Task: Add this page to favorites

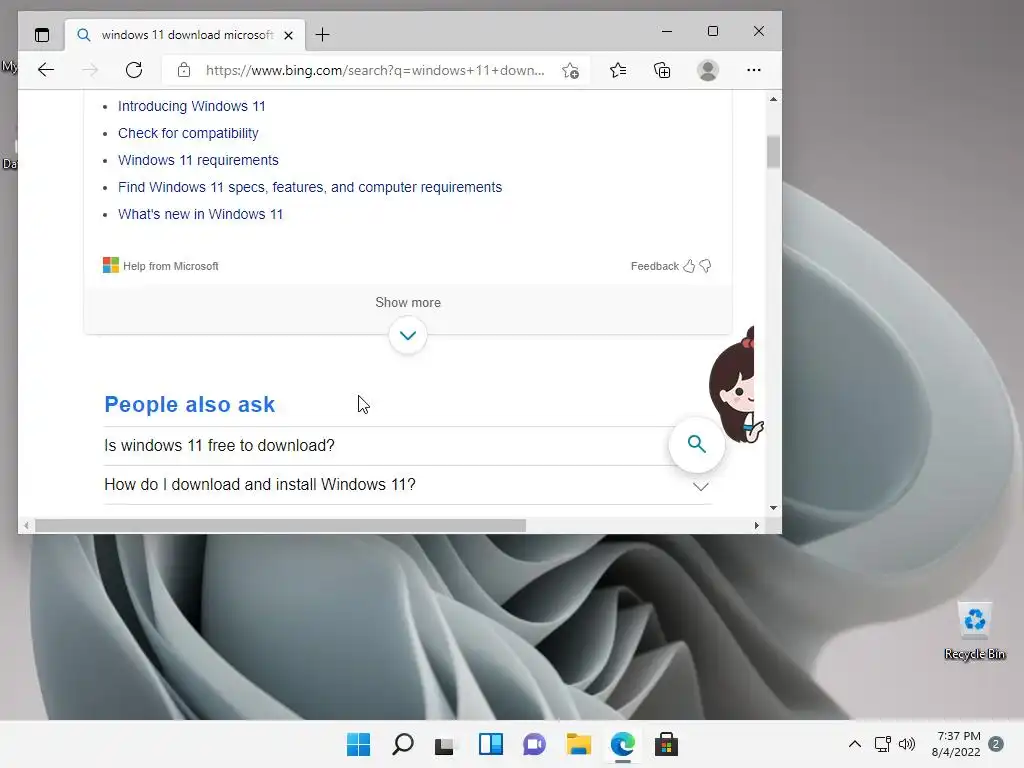Action: 570,71
